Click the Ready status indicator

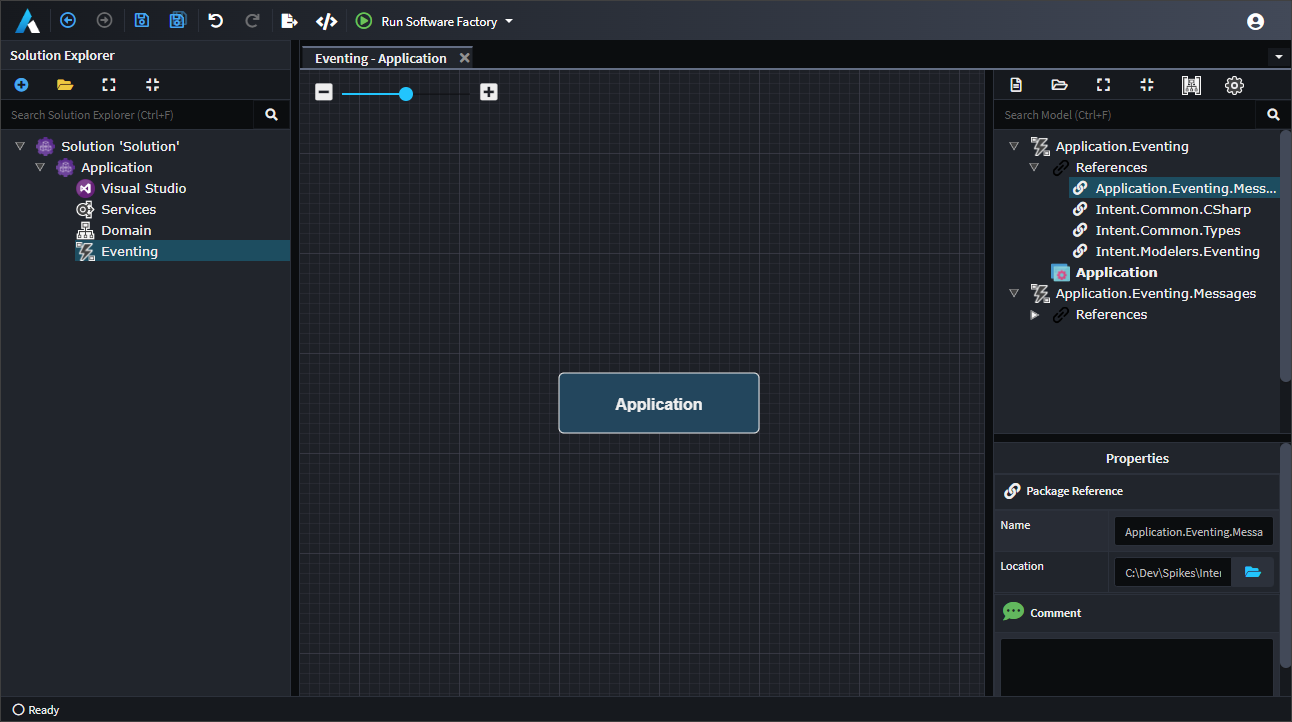click(x=36, y=710)
